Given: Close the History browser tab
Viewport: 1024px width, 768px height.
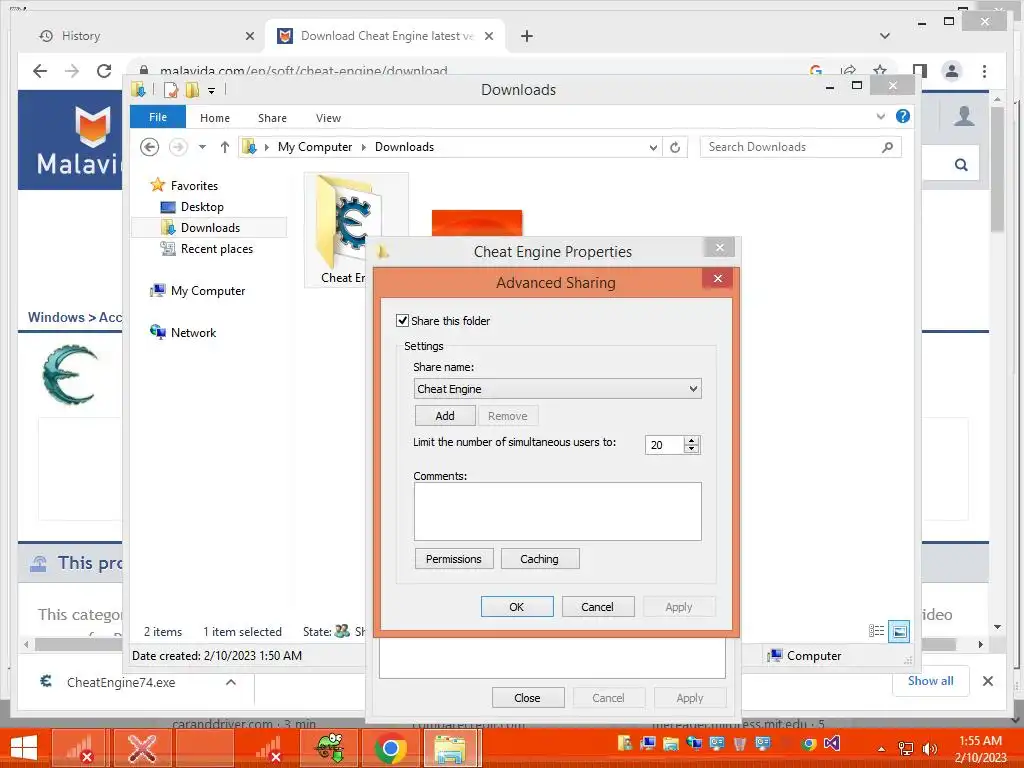Looking at the screenshot, I should tap(249, 37).
